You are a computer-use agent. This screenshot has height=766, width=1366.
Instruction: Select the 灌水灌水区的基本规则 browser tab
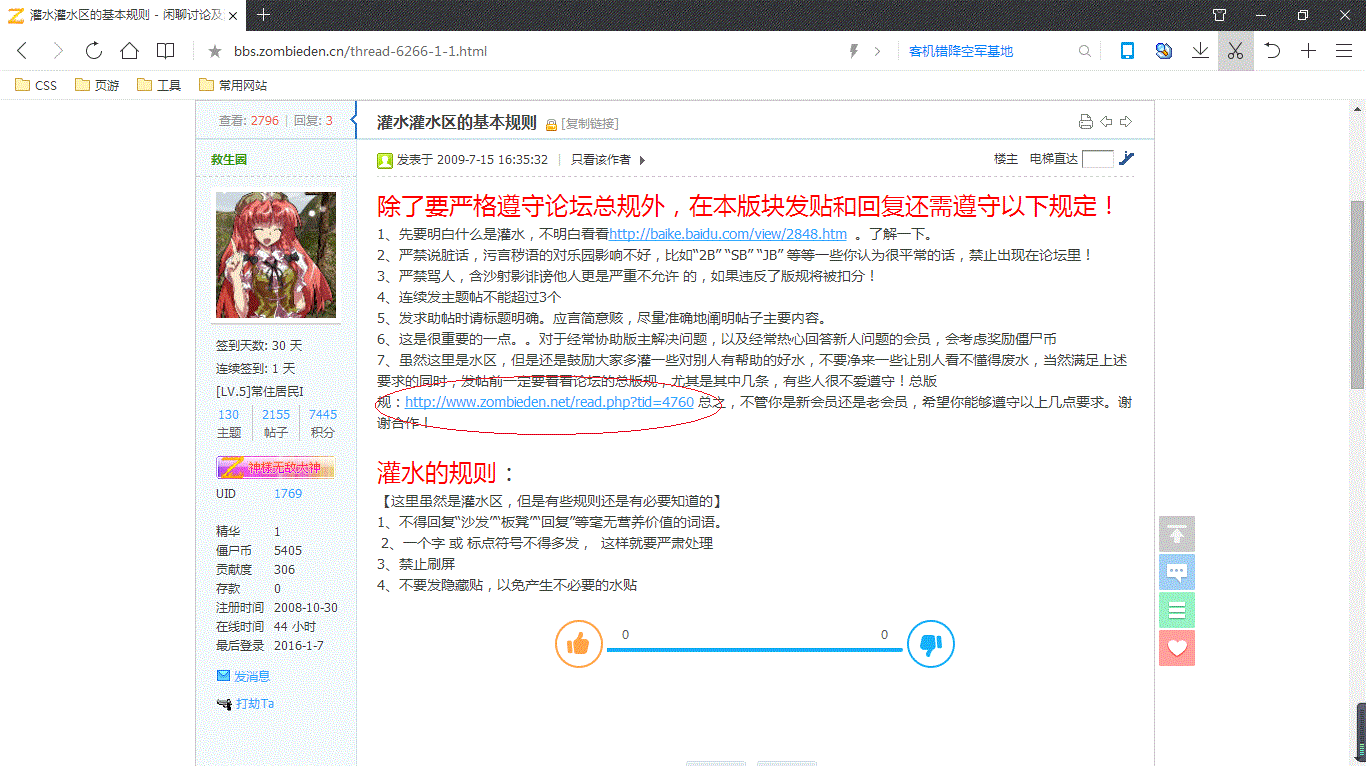(x=122, y=15)
